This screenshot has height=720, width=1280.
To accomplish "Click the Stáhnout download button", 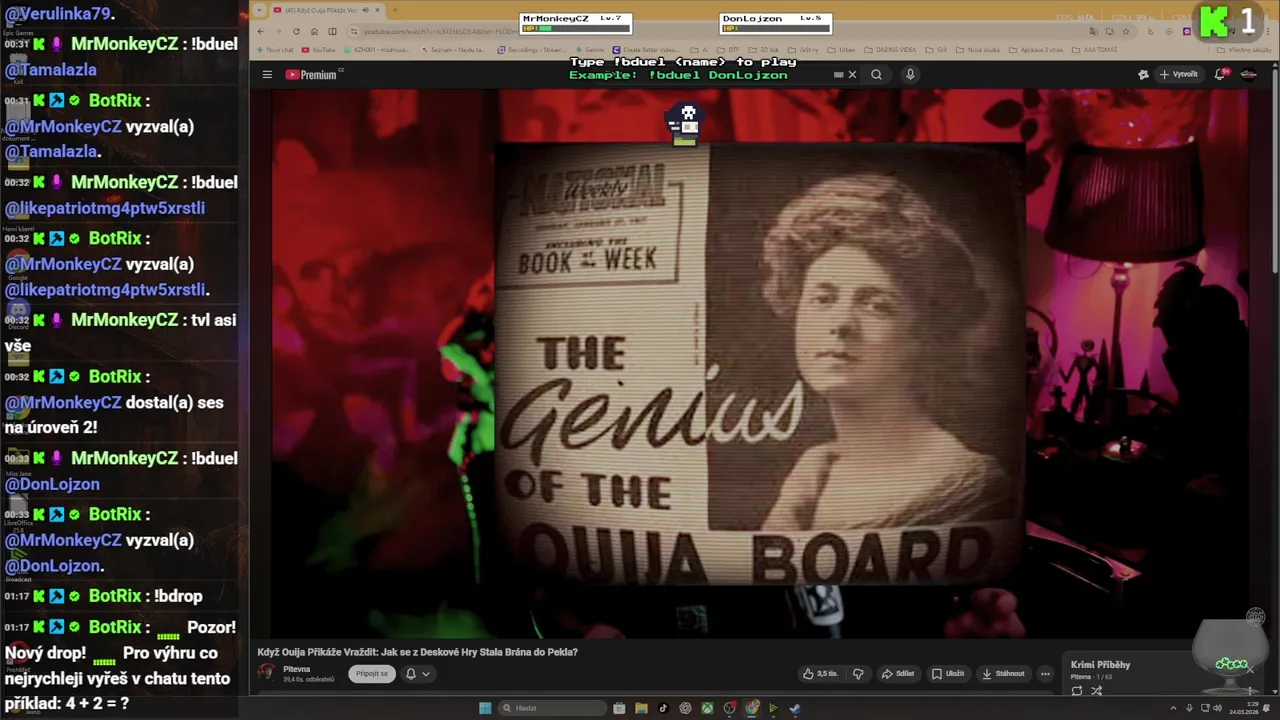I will [x=1002, y=673].
